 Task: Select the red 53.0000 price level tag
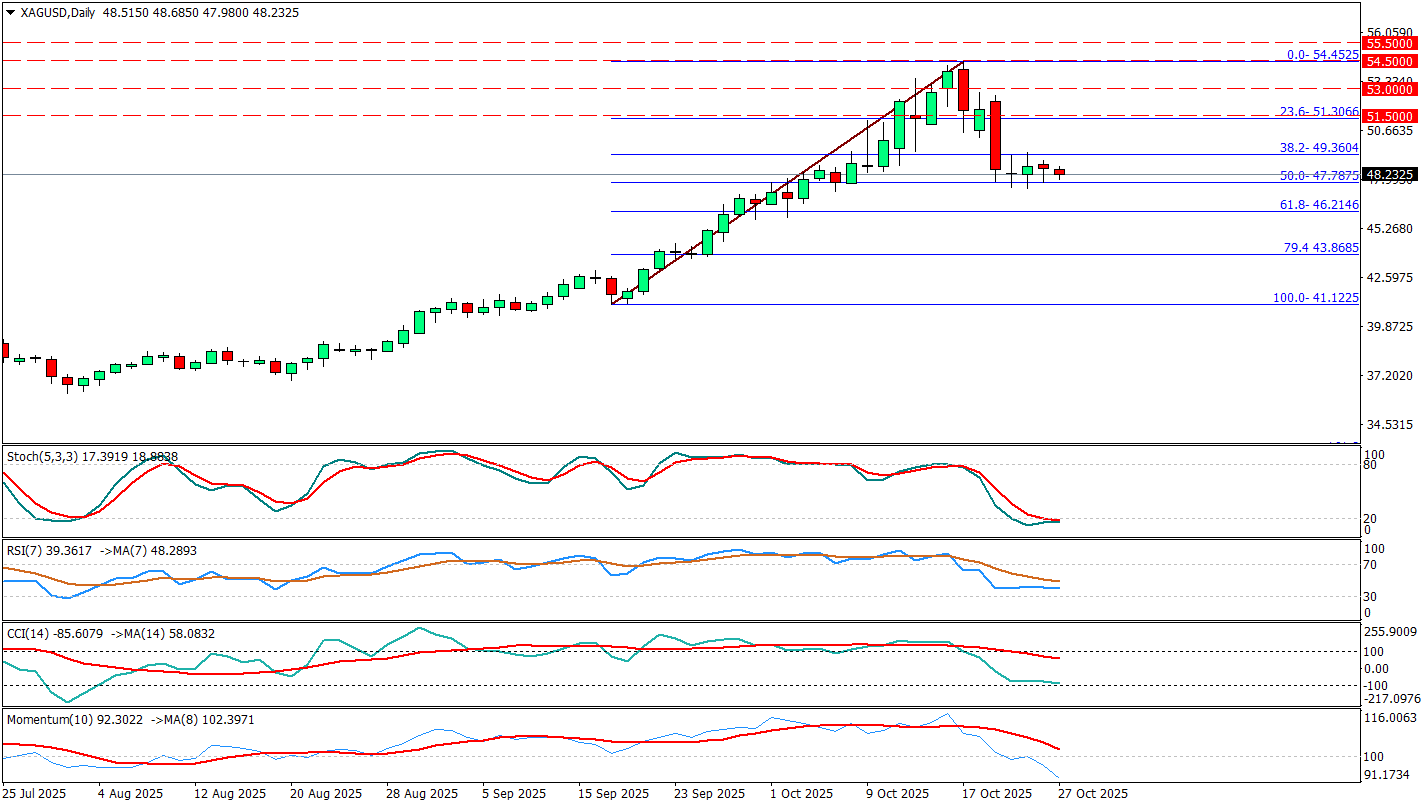(1391, 89)
